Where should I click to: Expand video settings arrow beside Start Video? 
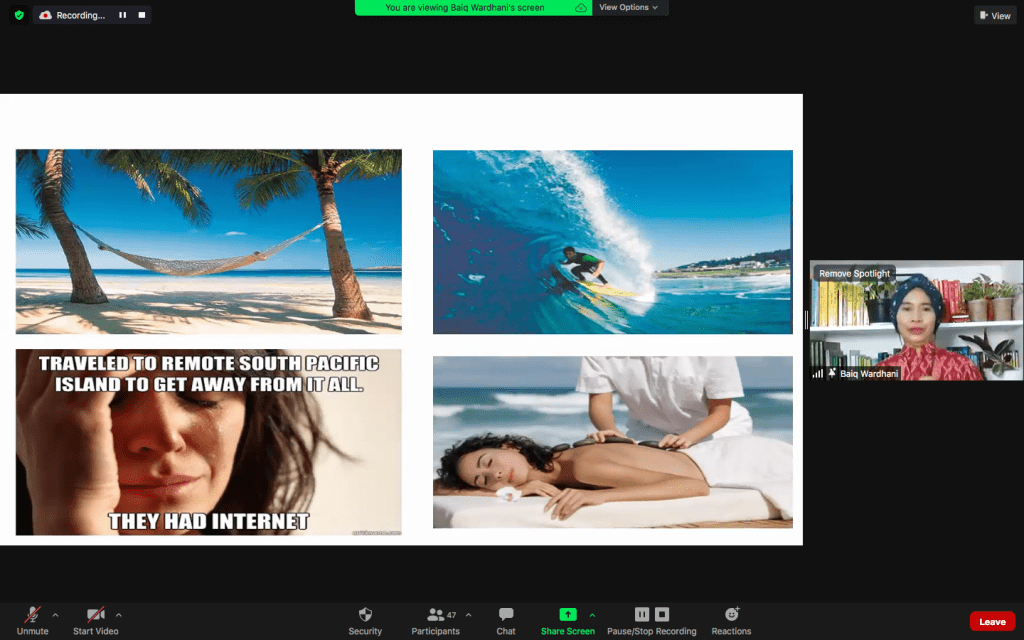point(118,615)
